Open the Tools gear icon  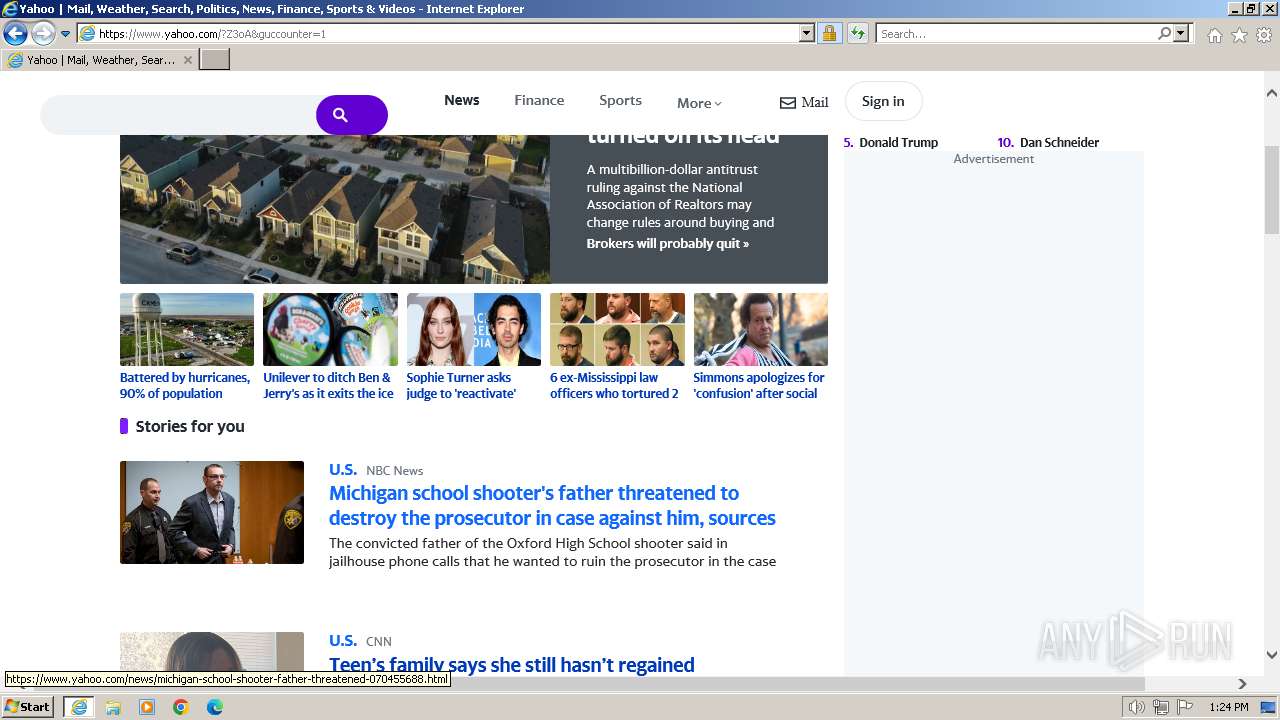coord(1264,35)
